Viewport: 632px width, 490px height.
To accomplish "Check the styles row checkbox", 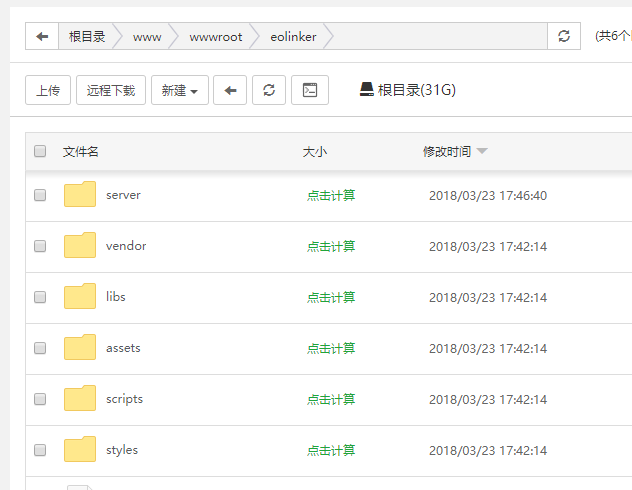I will pos(40,450).
